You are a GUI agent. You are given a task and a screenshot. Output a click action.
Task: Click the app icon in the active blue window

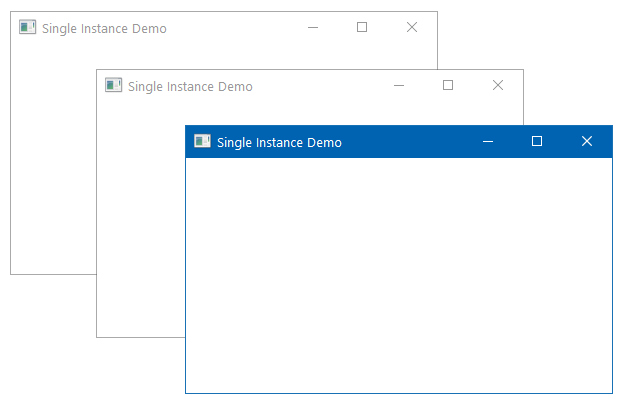pos(202,141)
